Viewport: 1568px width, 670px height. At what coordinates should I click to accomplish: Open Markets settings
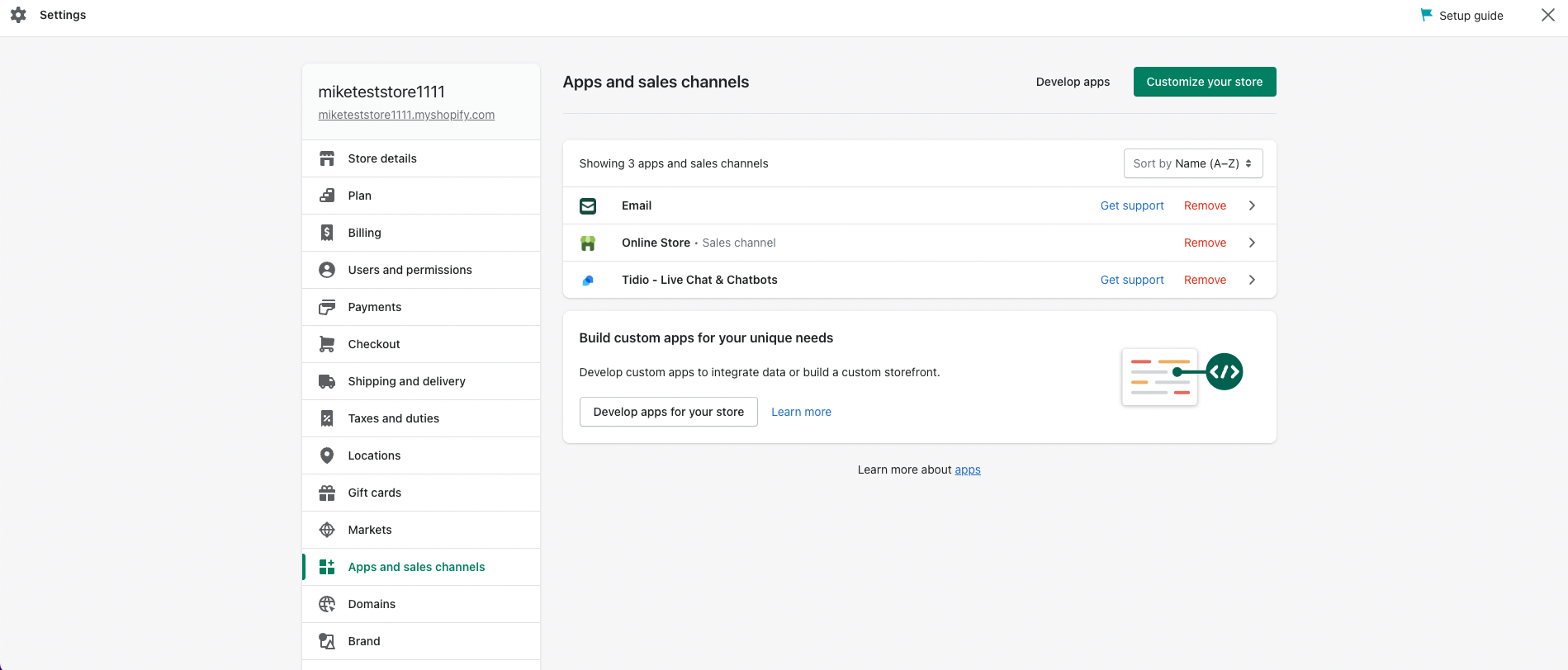(x=421, y=530)
